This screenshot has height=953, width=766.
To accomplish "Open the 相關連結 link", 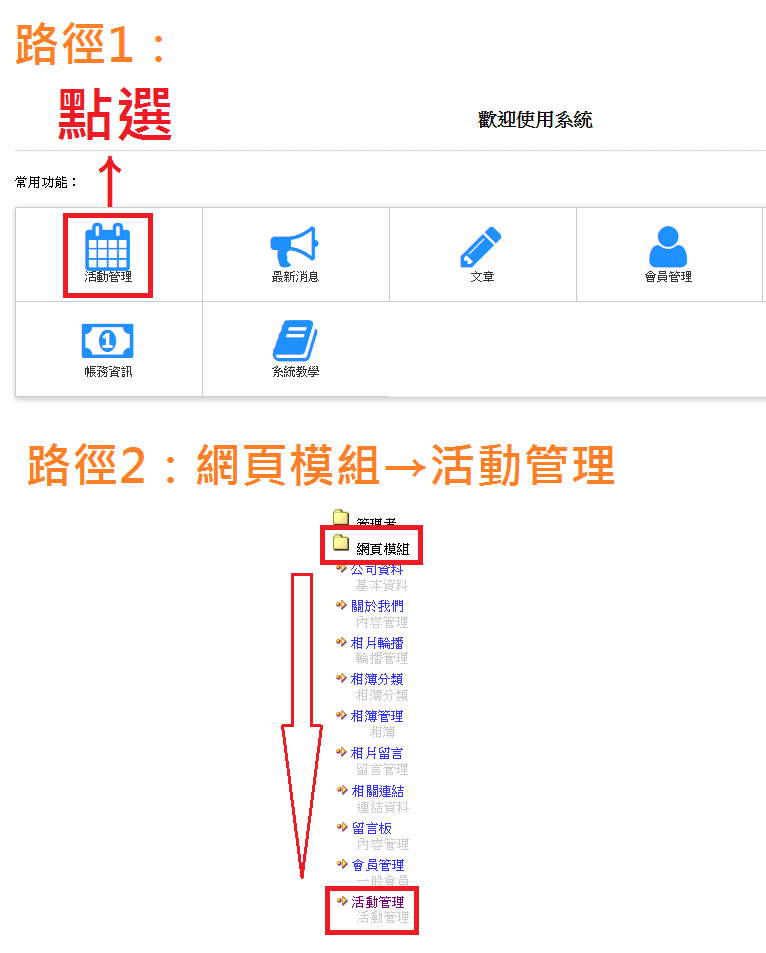I will [x=378, y=791].
